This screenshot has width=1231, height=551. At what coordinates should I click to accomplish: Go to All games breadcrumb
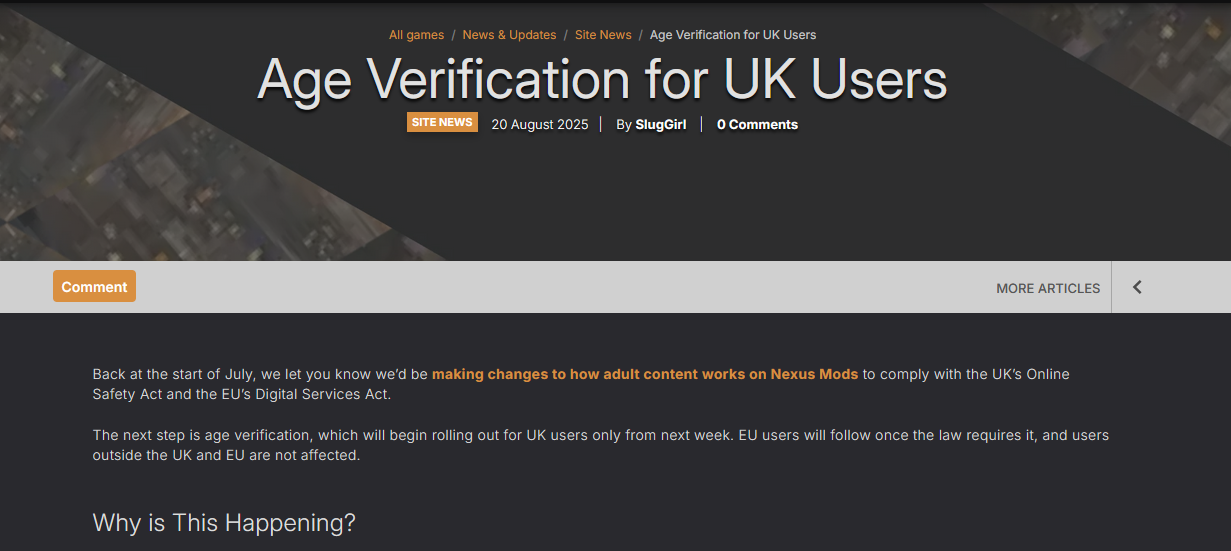pyautogui.click(x=416, y=35)
